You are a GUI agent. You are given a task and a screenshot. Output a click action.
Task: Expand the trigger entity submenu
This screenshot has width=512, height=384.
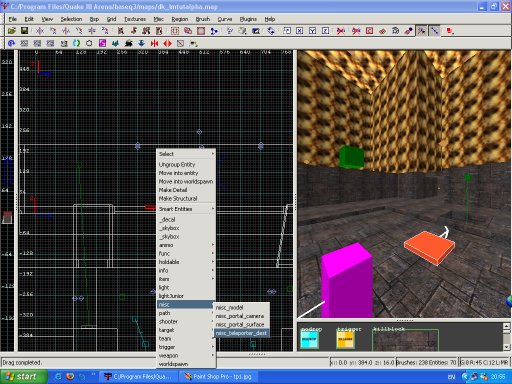(186, 347)
